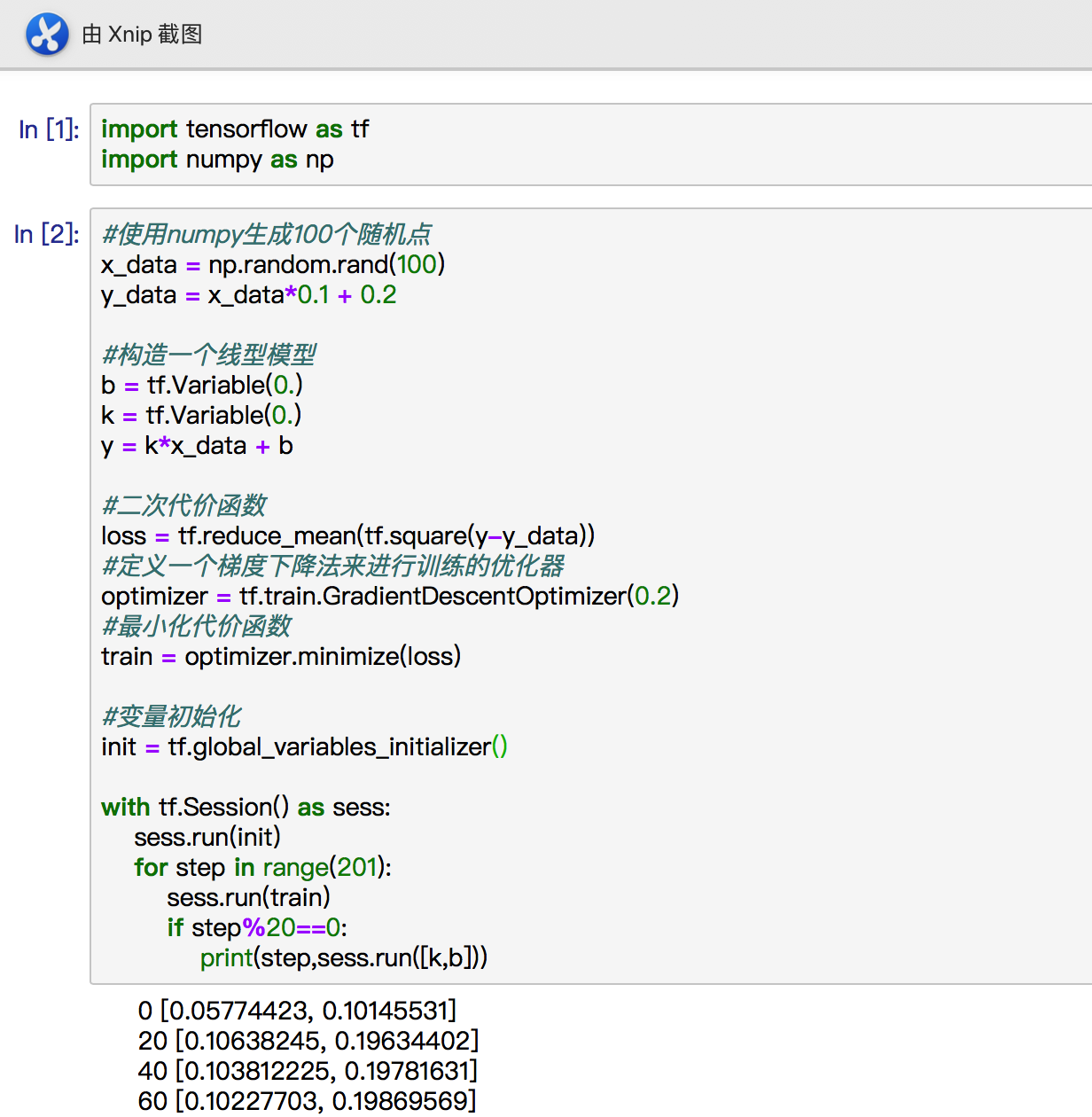Select the In [1] cell prompt

click(x=47, y=129)
